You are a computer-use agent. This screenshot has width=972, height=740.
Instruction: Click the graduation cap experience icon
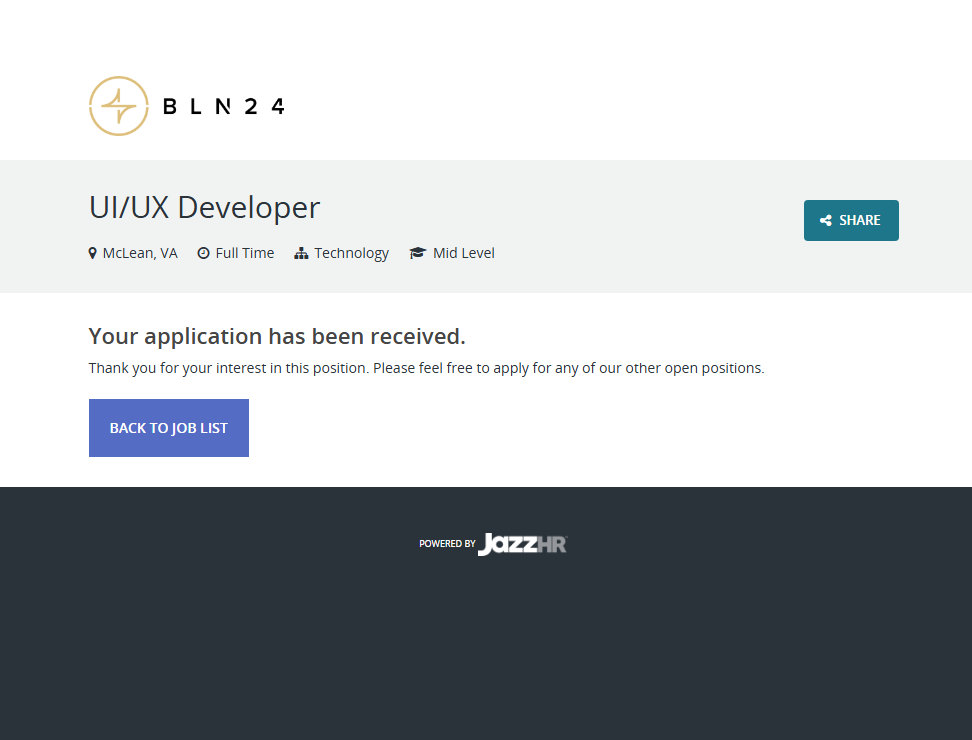(418, 253)
